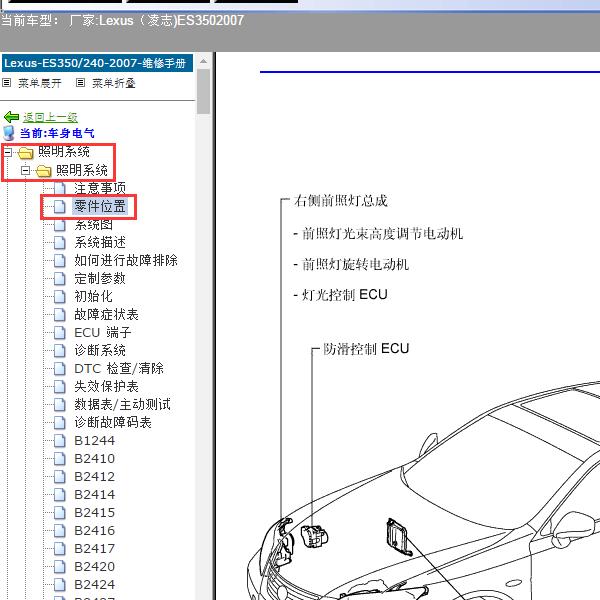Screen dimensions: 600x600
Task: Select the top-level 照明系统 tree label
Action: pos(64,152)
